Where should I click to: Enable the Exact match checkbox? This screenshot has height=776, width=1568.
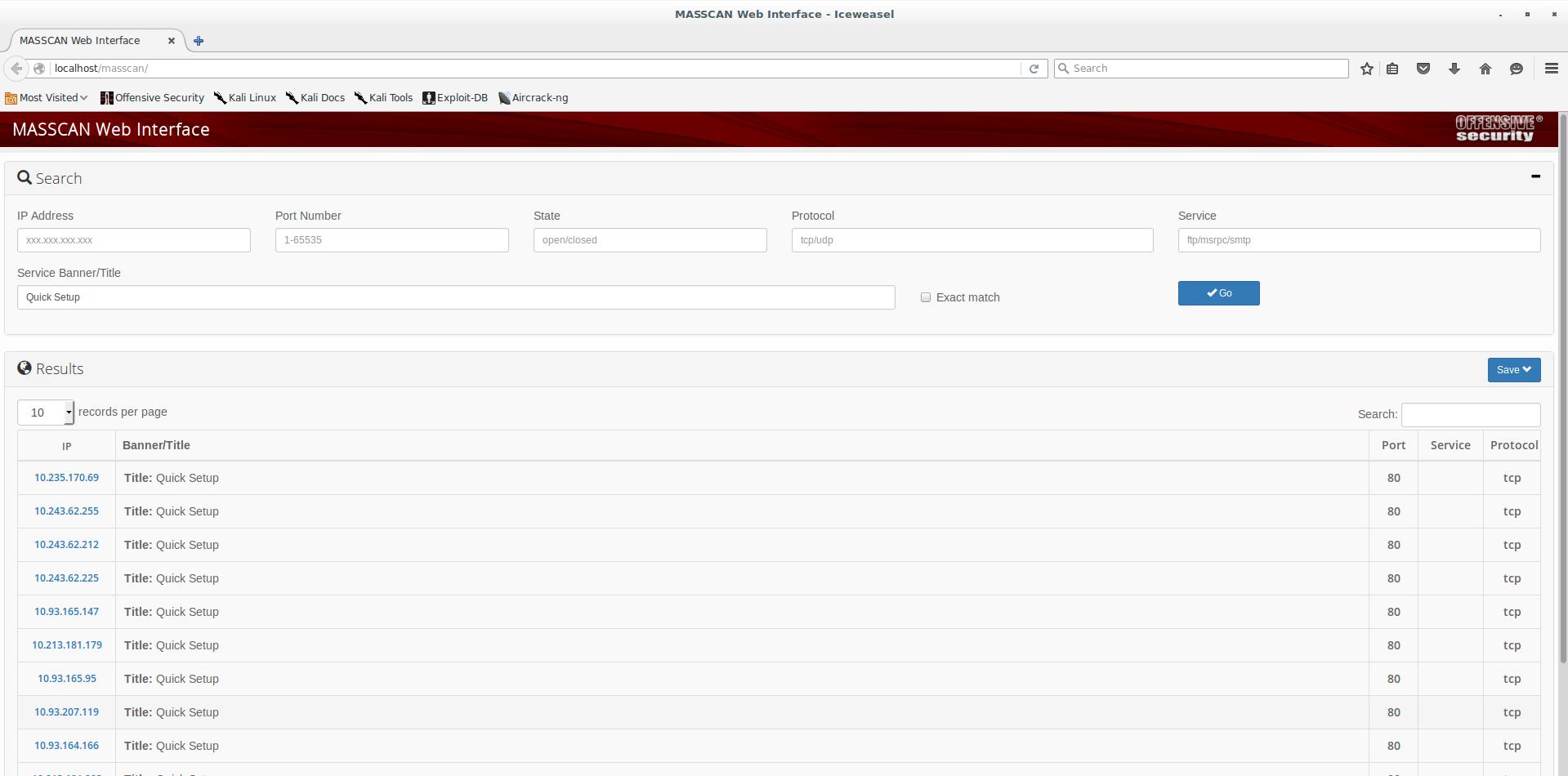pos(925,297)
